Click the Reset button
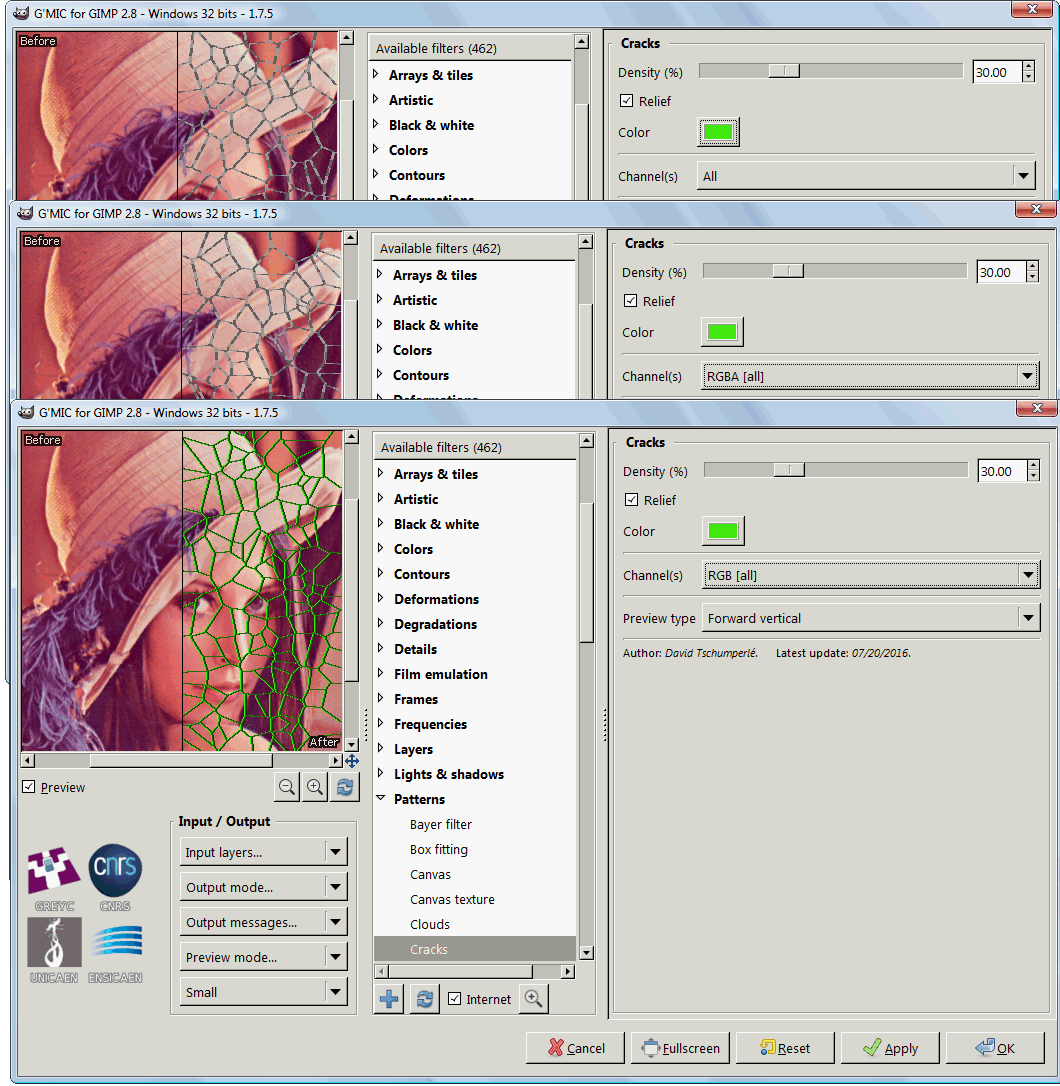1060x1086 pixels. tap(785, 1048)
